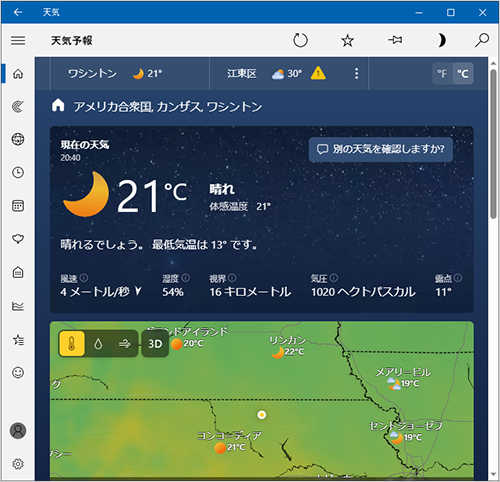Select temperature map layer thermometer
500x482 pixels.
[72, 344]
